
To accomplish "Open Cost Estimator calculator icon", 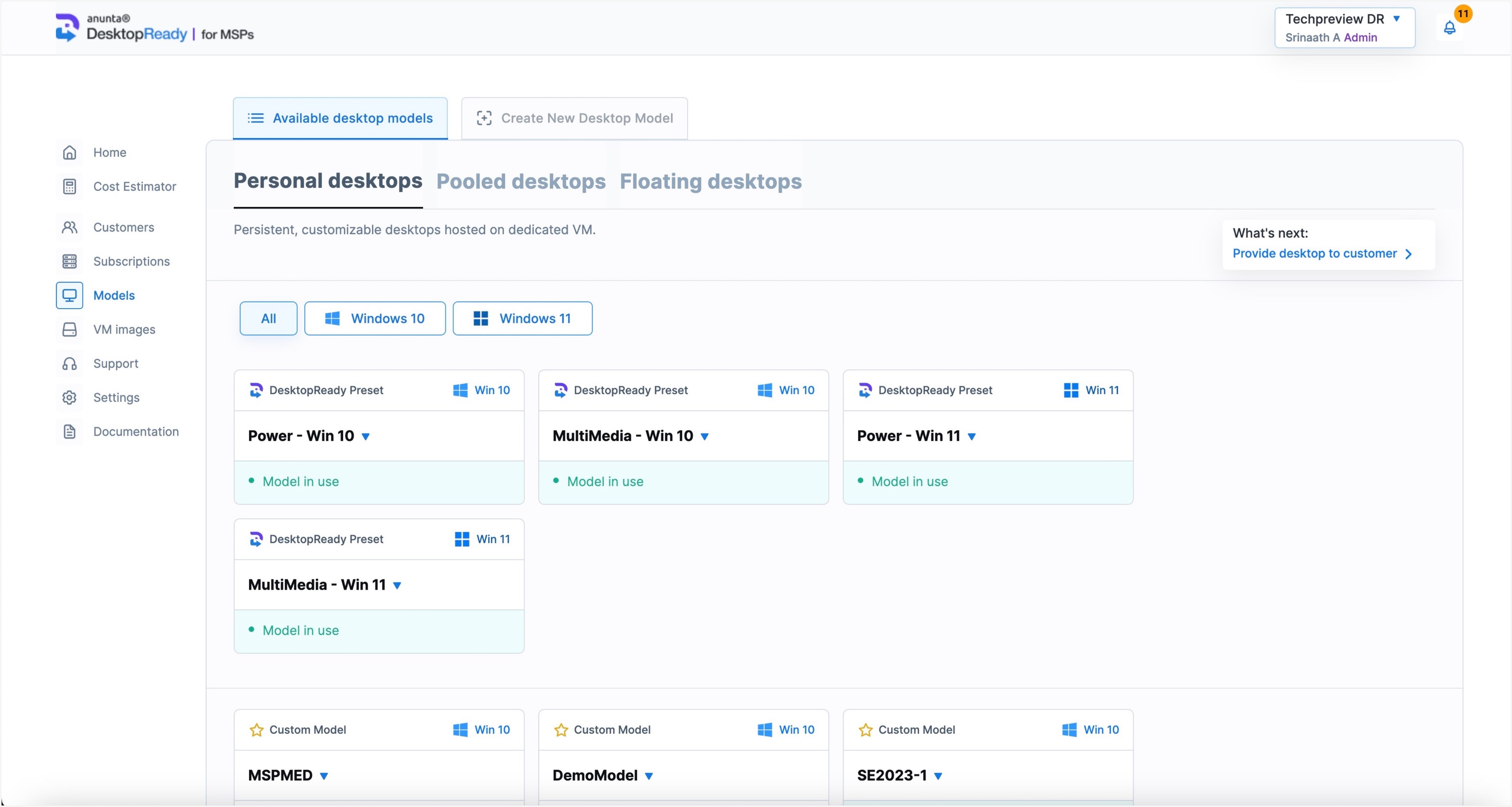I will pos(69,187).
